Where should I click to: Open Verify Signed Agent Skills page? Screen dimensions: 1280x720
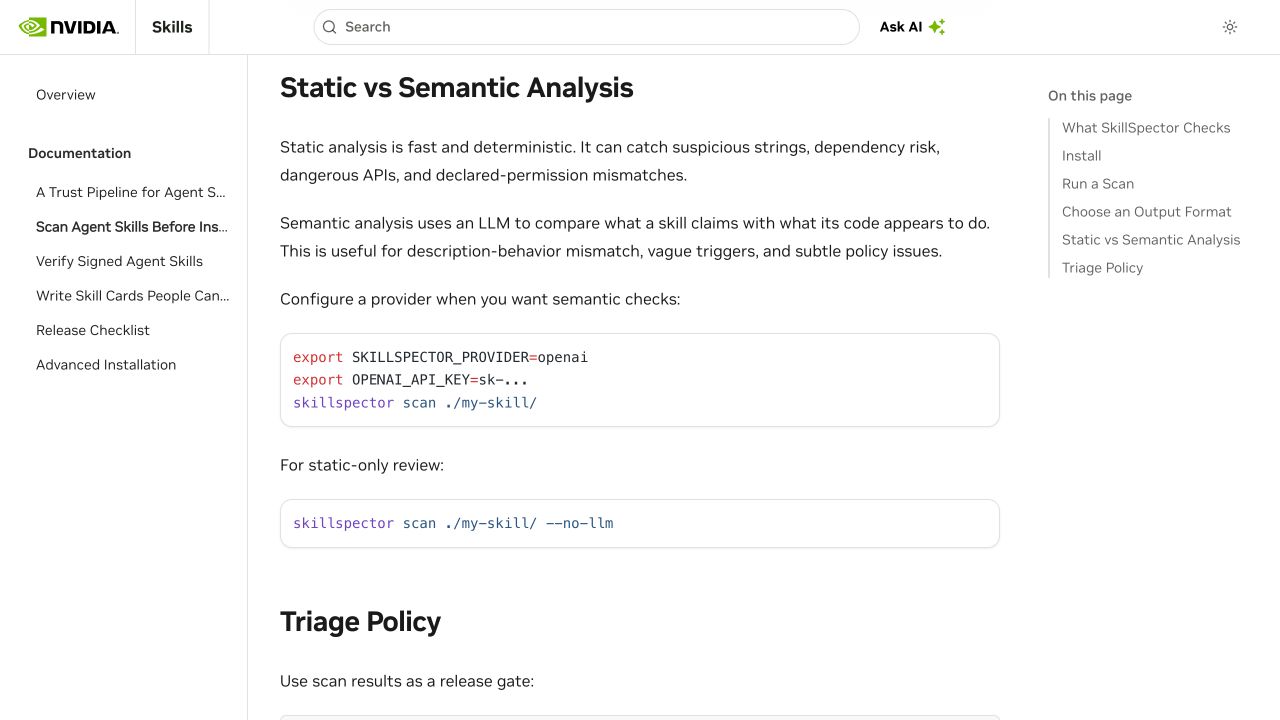coord(119,261)
